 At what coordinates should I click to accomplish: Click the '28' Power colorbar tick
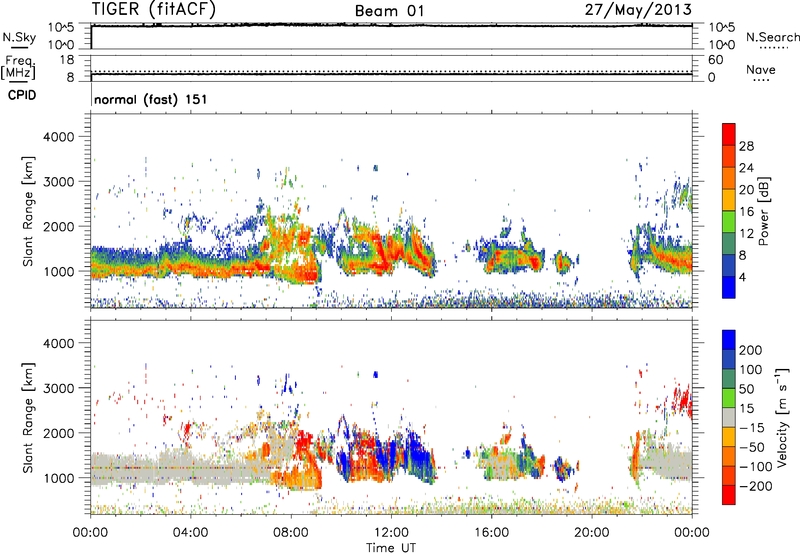click(746, 146)
